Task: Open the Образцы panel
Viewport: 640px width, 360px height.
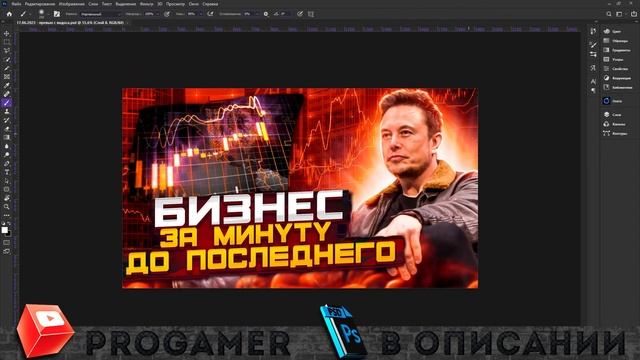Action: [x=616, y=41]
